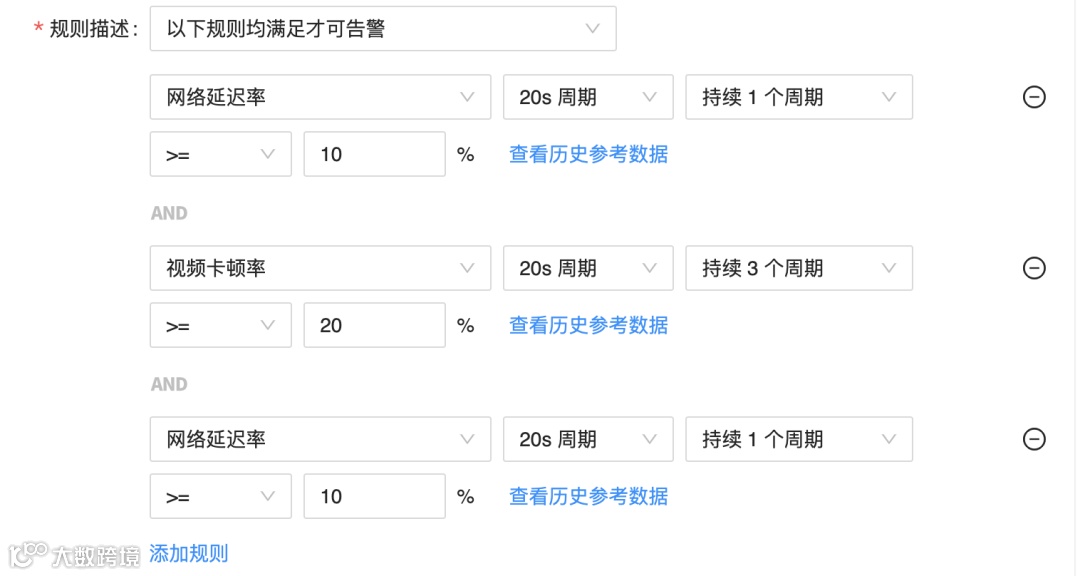The height and width of the screenshot is (576, 1080).
Task: Click the 添加规则 link
Action: [x=189, y=554]
